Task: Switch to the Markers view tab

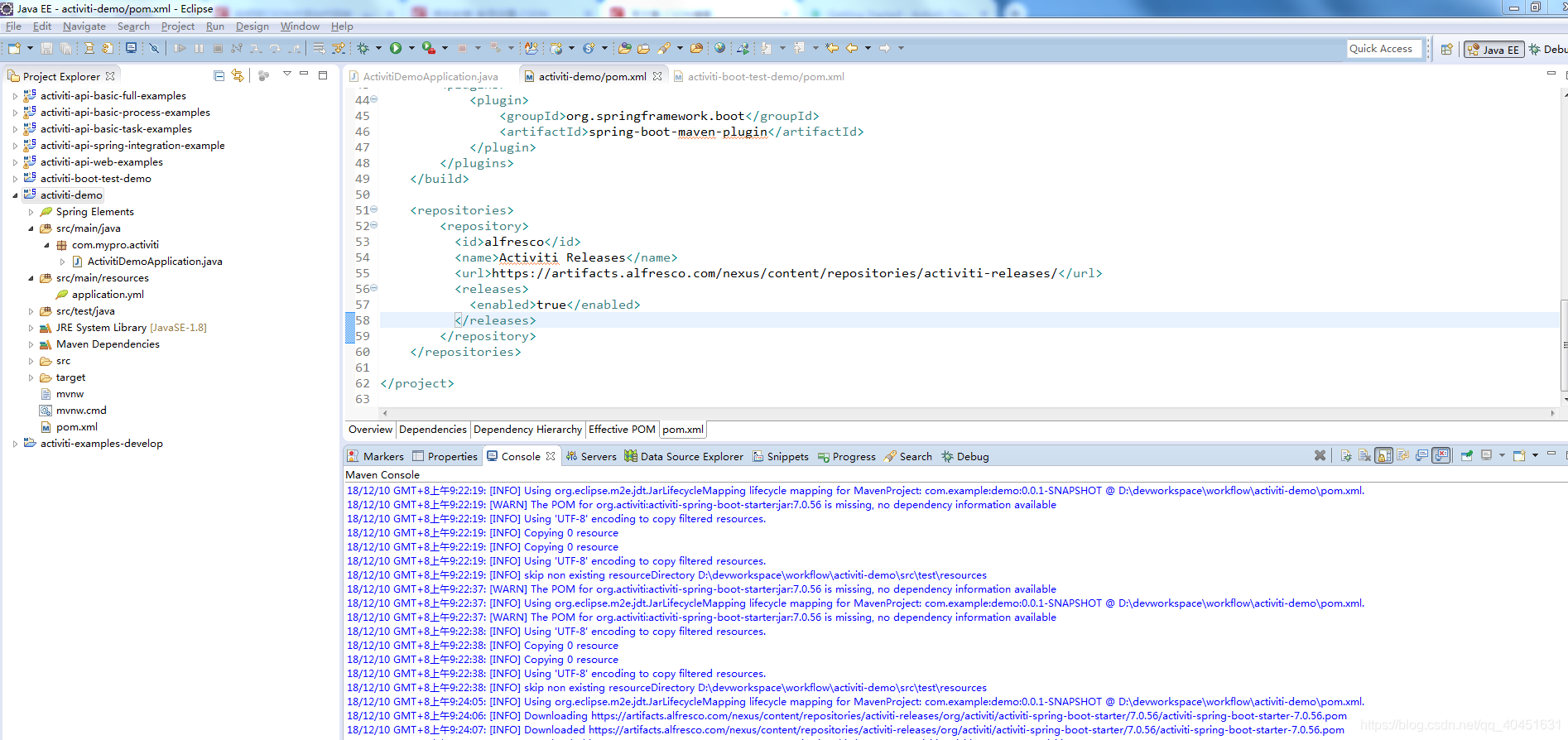Action: [x=376, y=456]
